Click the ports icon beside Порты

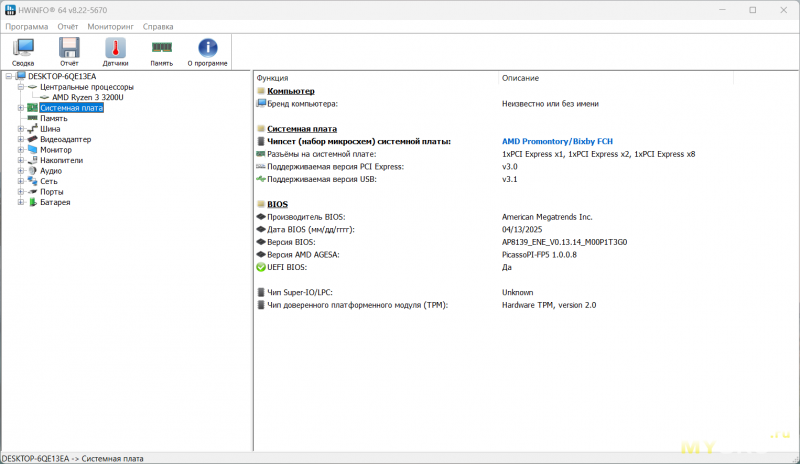click(x=32, y=191)
